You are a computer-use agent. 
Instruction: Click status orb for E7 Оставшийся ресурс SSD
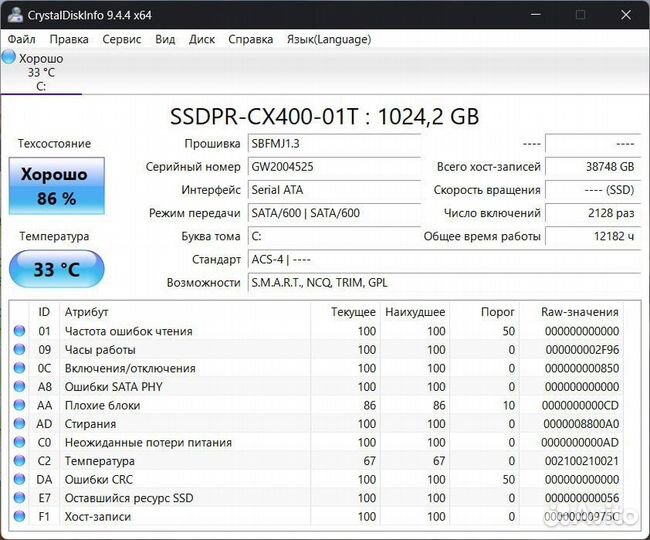click(19, 497)
